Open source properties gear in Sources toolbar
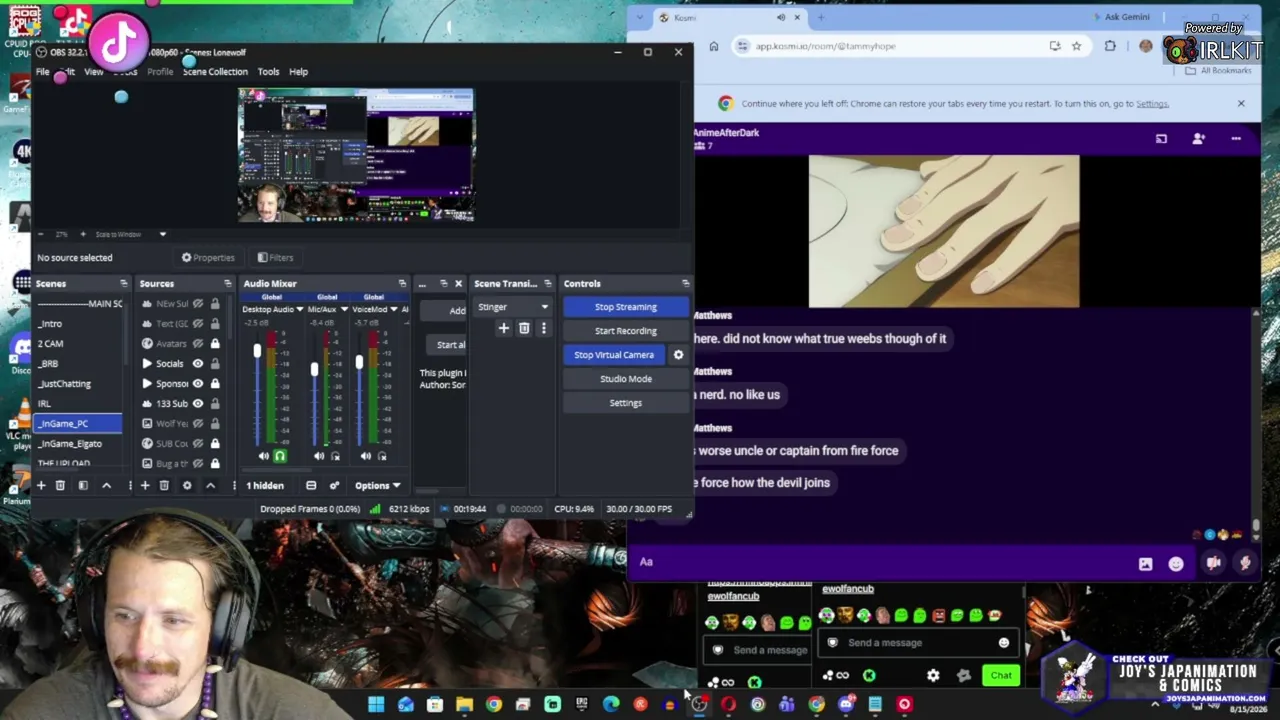 point(187,486)
